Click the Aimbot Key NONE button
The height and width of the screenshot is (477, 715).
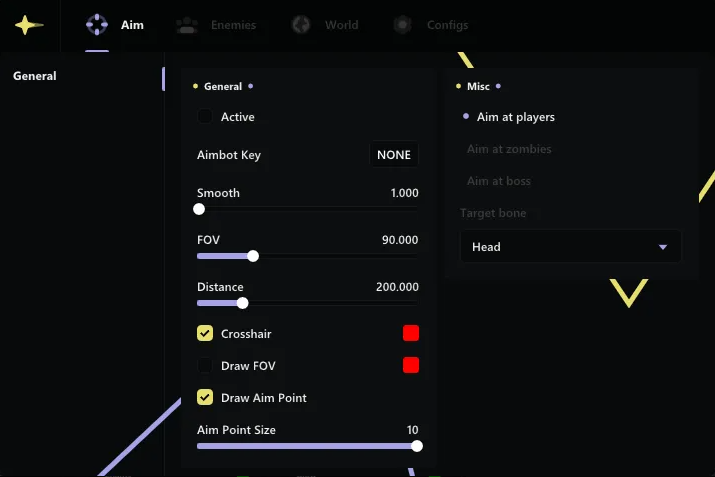[x=394, y=155]
